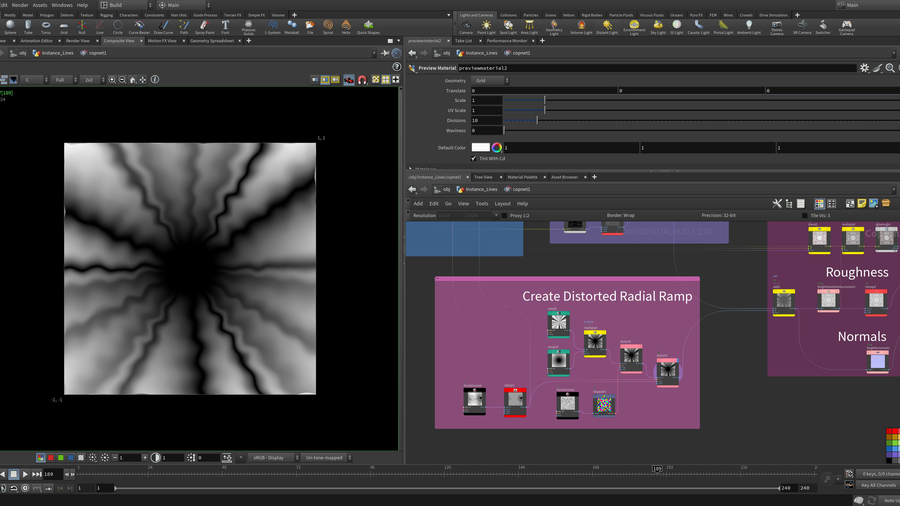Open the Main radial menu dropdown
The height and width of the screenshot is (506, 900).
[x=184, y=5]
